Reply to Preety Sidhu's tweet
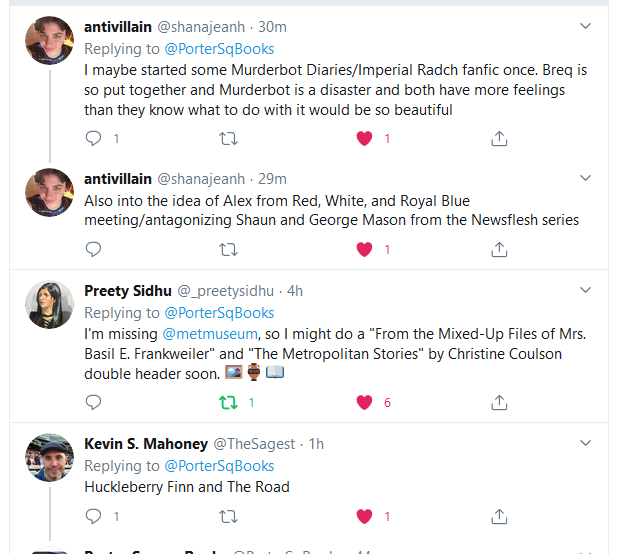The image size is (620, 554). pos(93,403)
